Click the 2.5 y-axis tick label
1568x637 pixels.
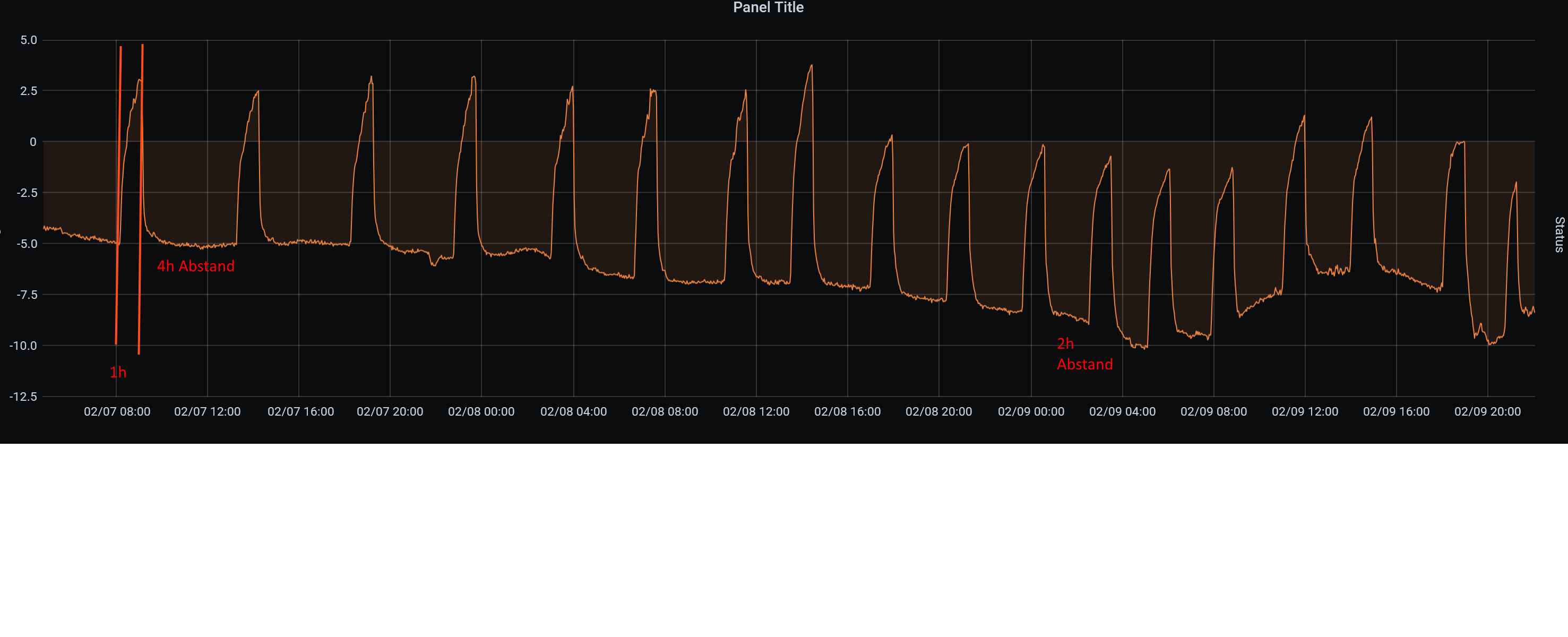[29, 91]
